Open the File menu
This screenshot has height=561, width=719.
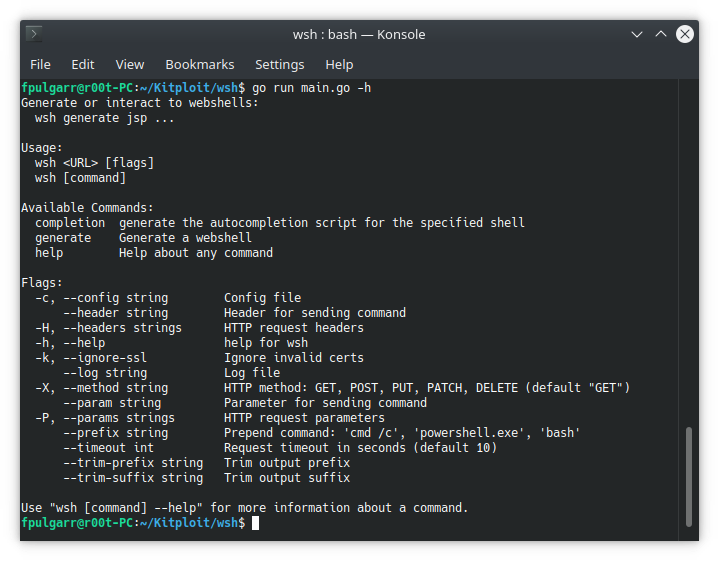point(40,65)
